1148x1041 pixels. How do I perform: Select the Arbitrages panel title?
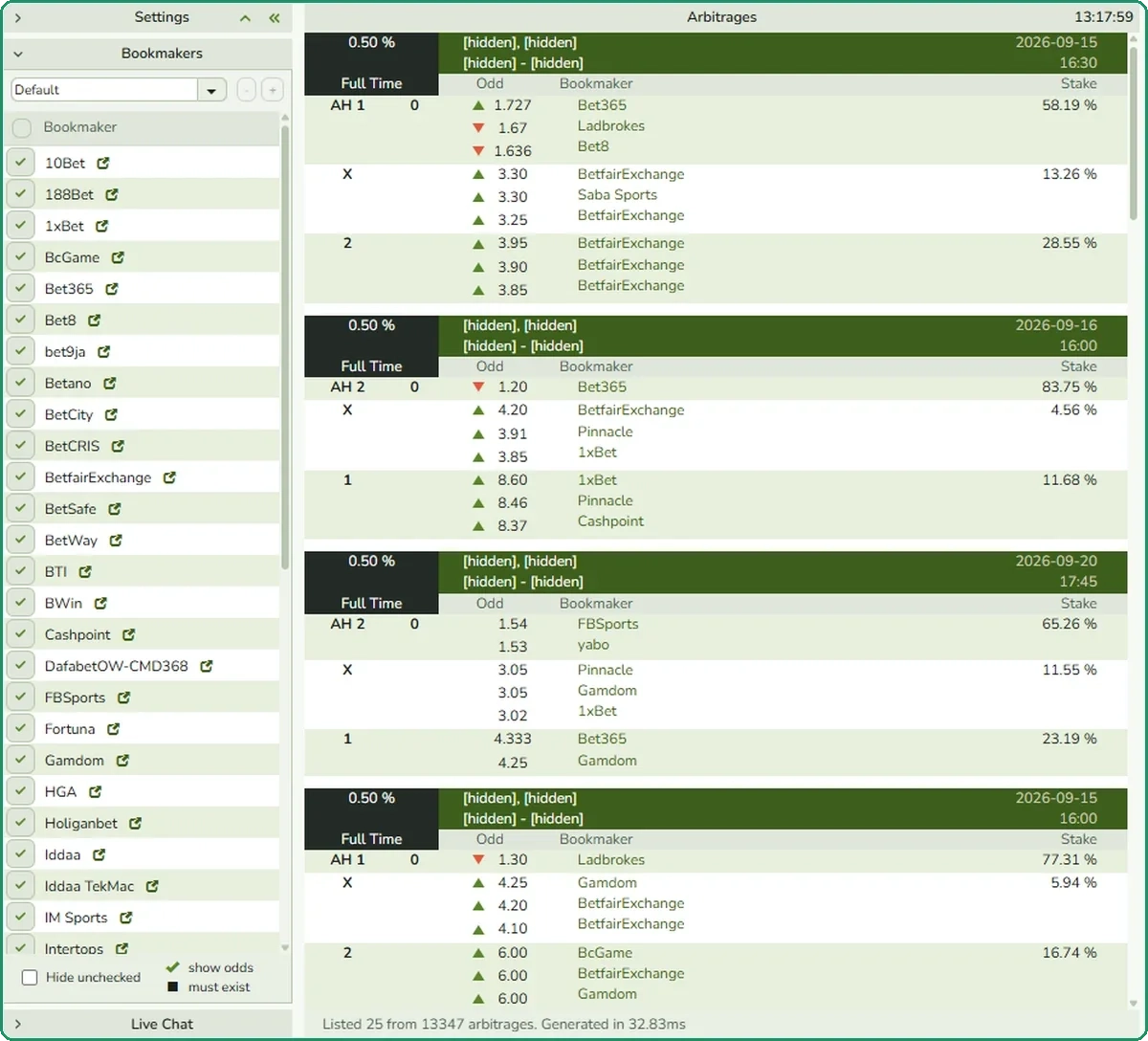tap(722, 17)
